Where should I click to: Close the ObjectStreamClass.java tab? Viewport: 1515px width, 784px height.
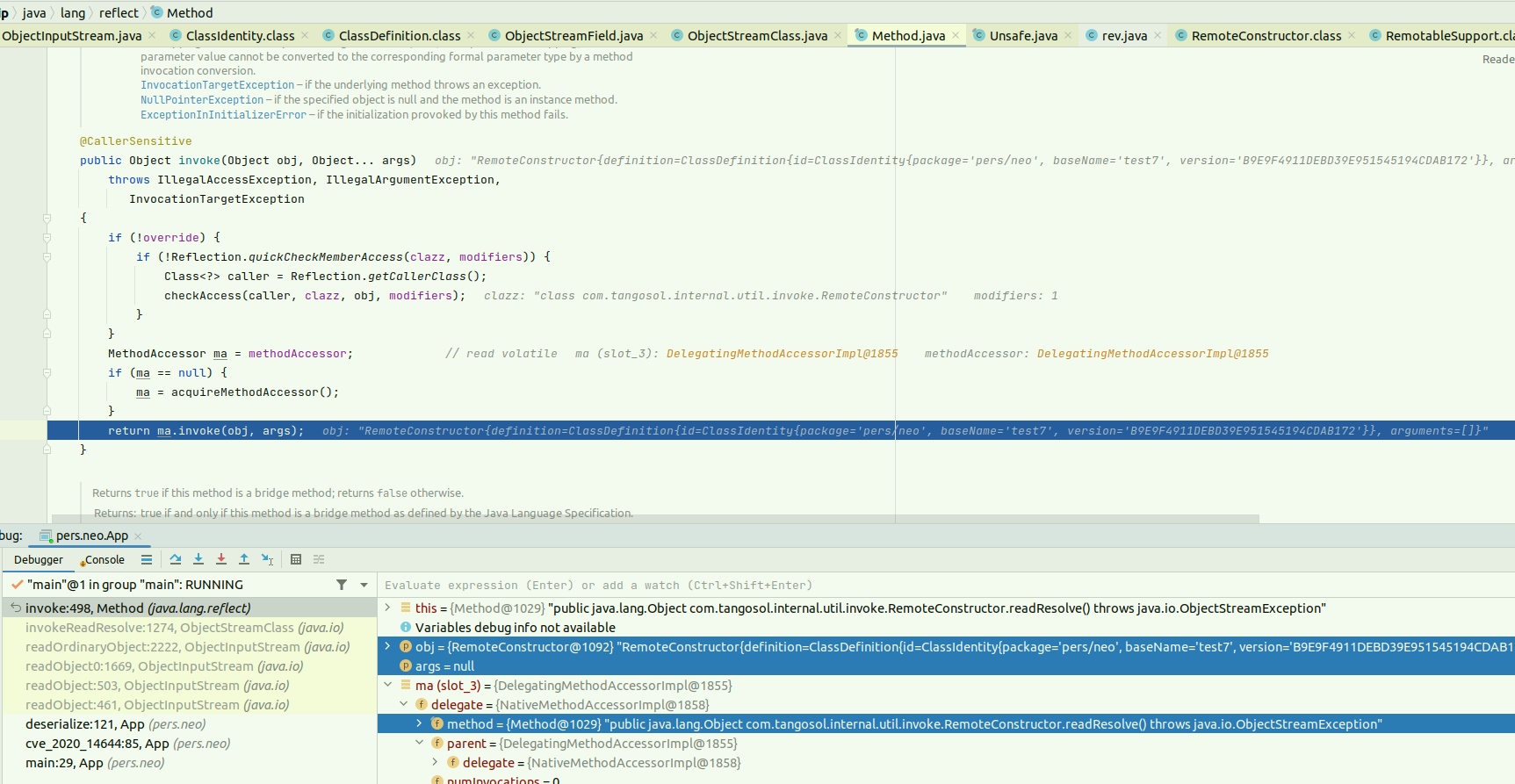(838, 35)
